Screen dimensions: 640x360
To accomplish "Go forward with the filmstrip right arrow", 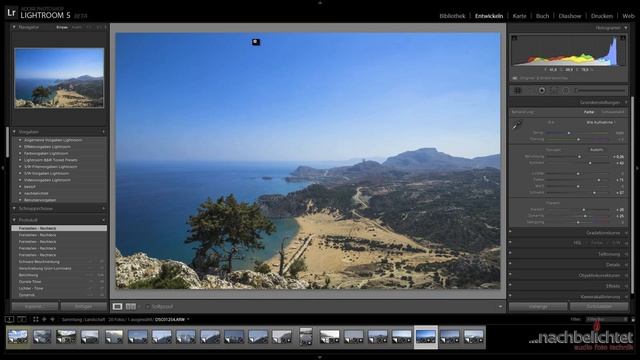I will [53, 319].
